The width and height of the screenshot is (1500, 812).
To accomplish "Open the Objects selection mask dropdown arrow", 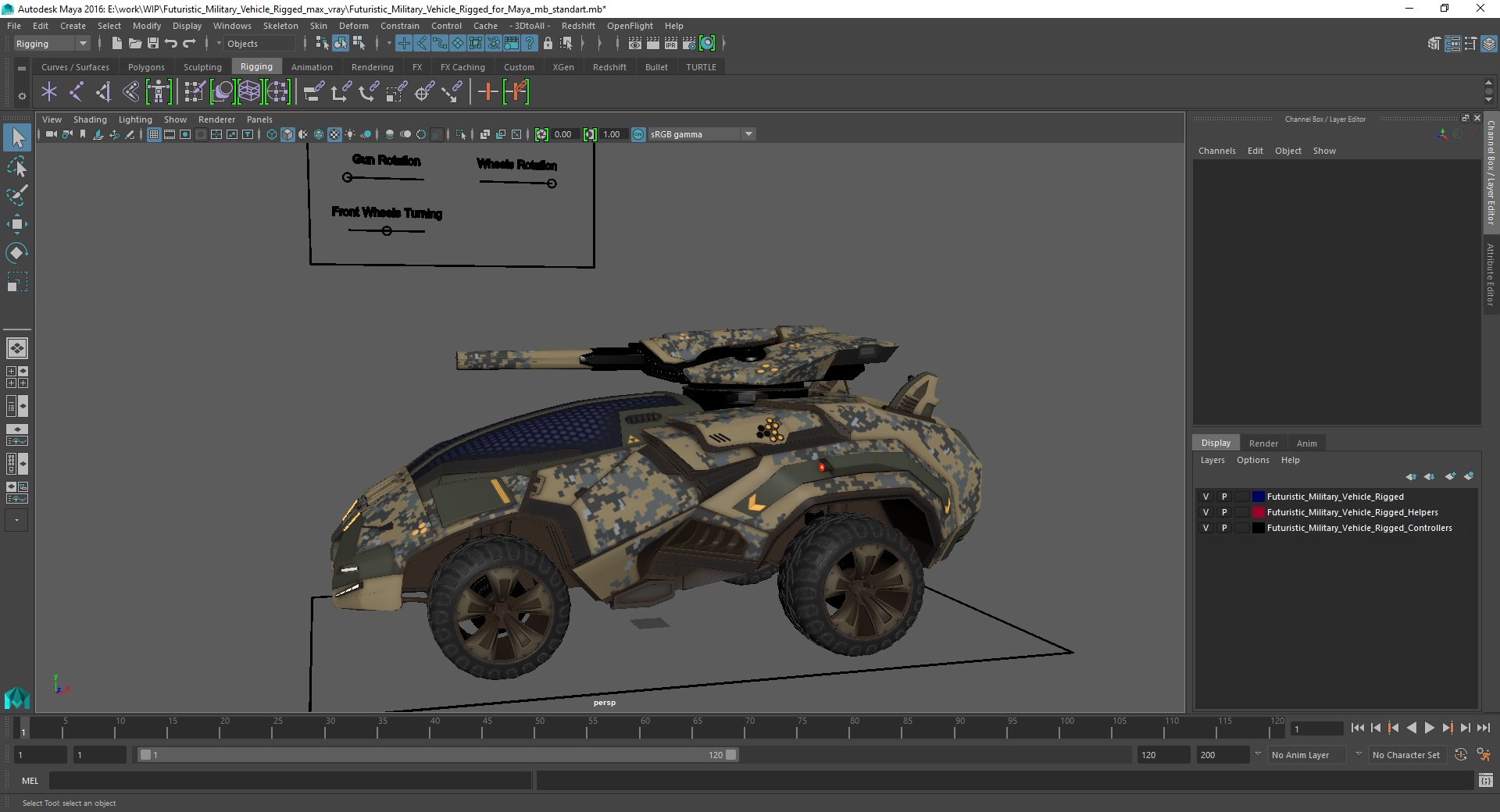I will tap(220, 44).
